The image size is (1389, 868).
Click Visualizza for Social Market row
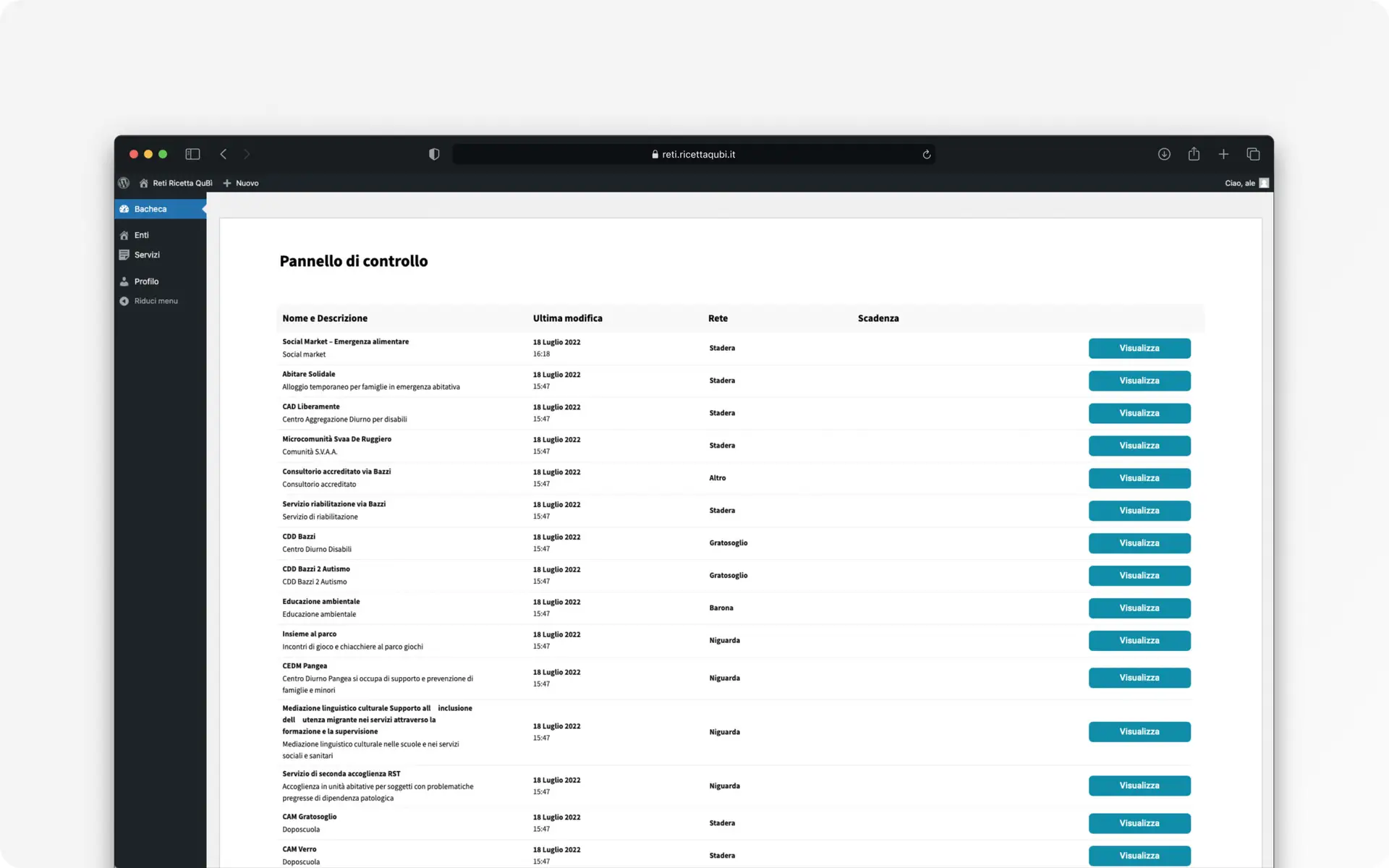(x=1139, y=348)
